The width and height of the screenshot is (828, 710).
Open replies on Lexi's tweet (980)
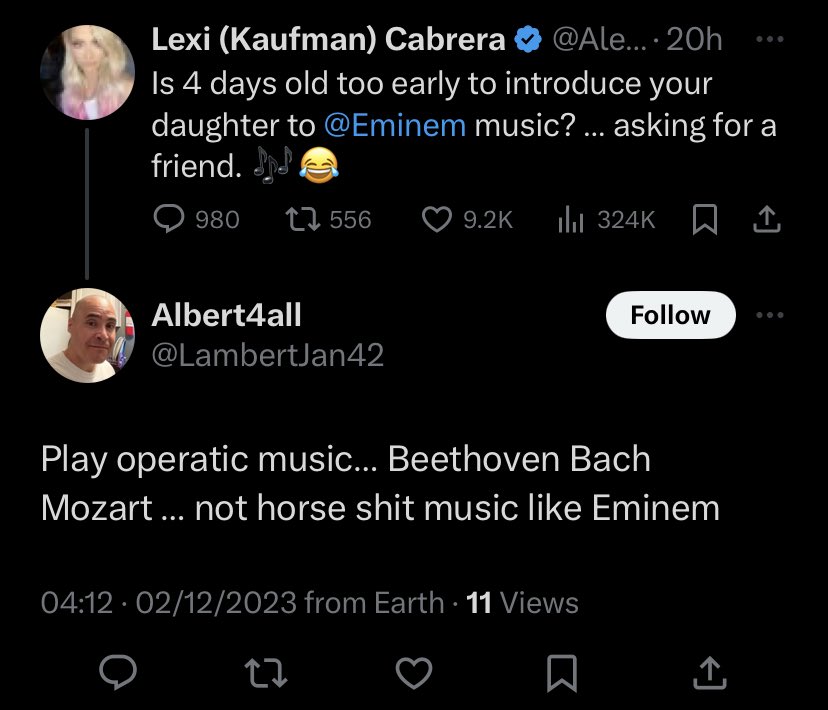coord(196,219)
